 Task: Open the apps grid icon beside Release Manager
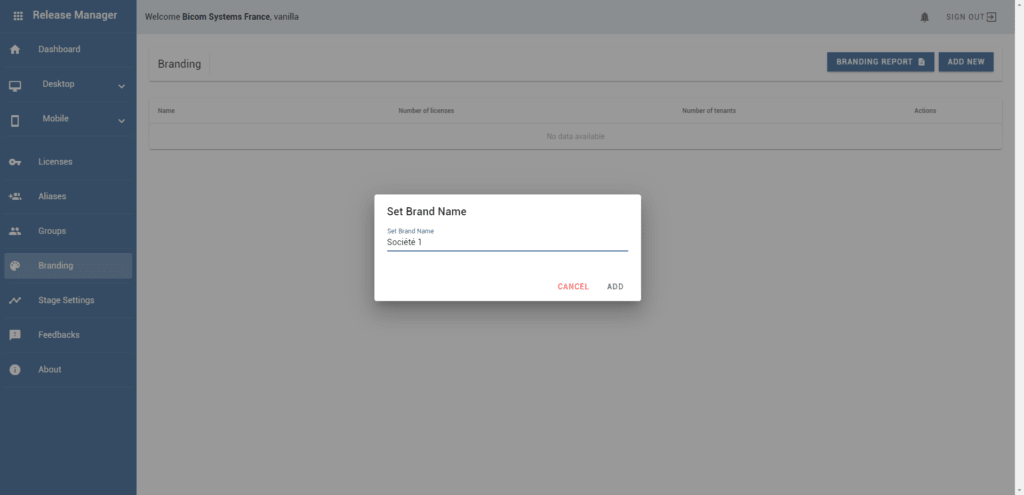tap(18, 16)
